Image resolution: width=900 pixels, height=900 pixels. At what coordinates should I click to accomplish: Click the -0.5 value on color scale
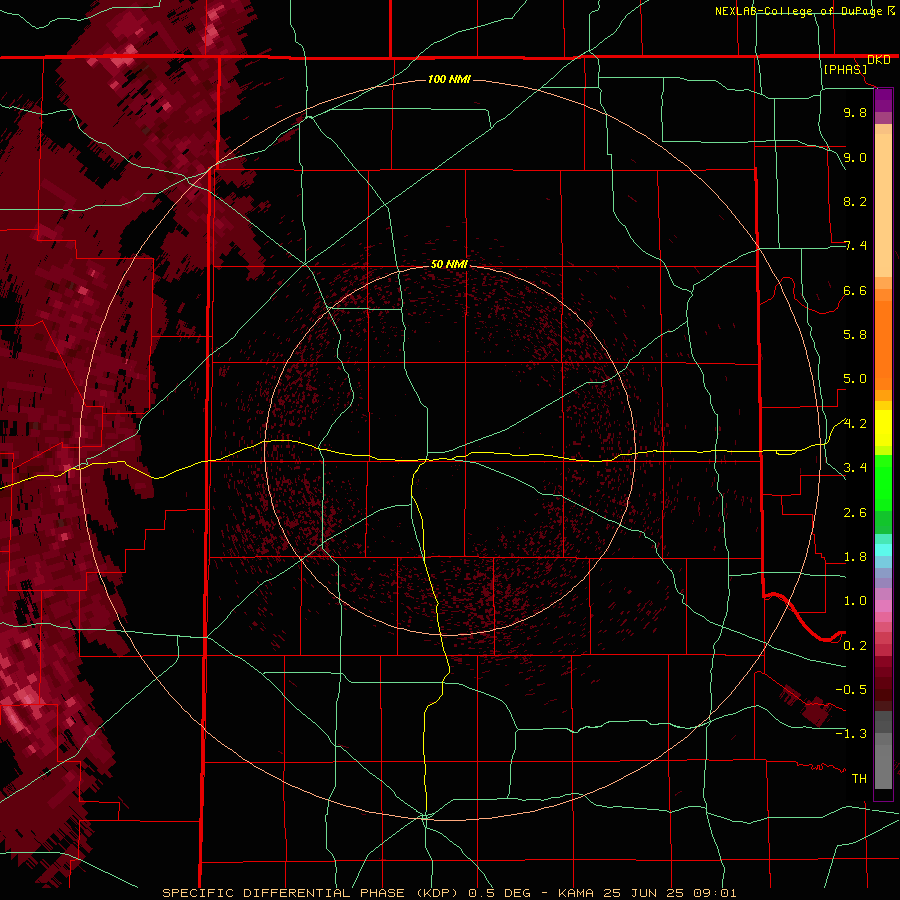coord(851,690)
